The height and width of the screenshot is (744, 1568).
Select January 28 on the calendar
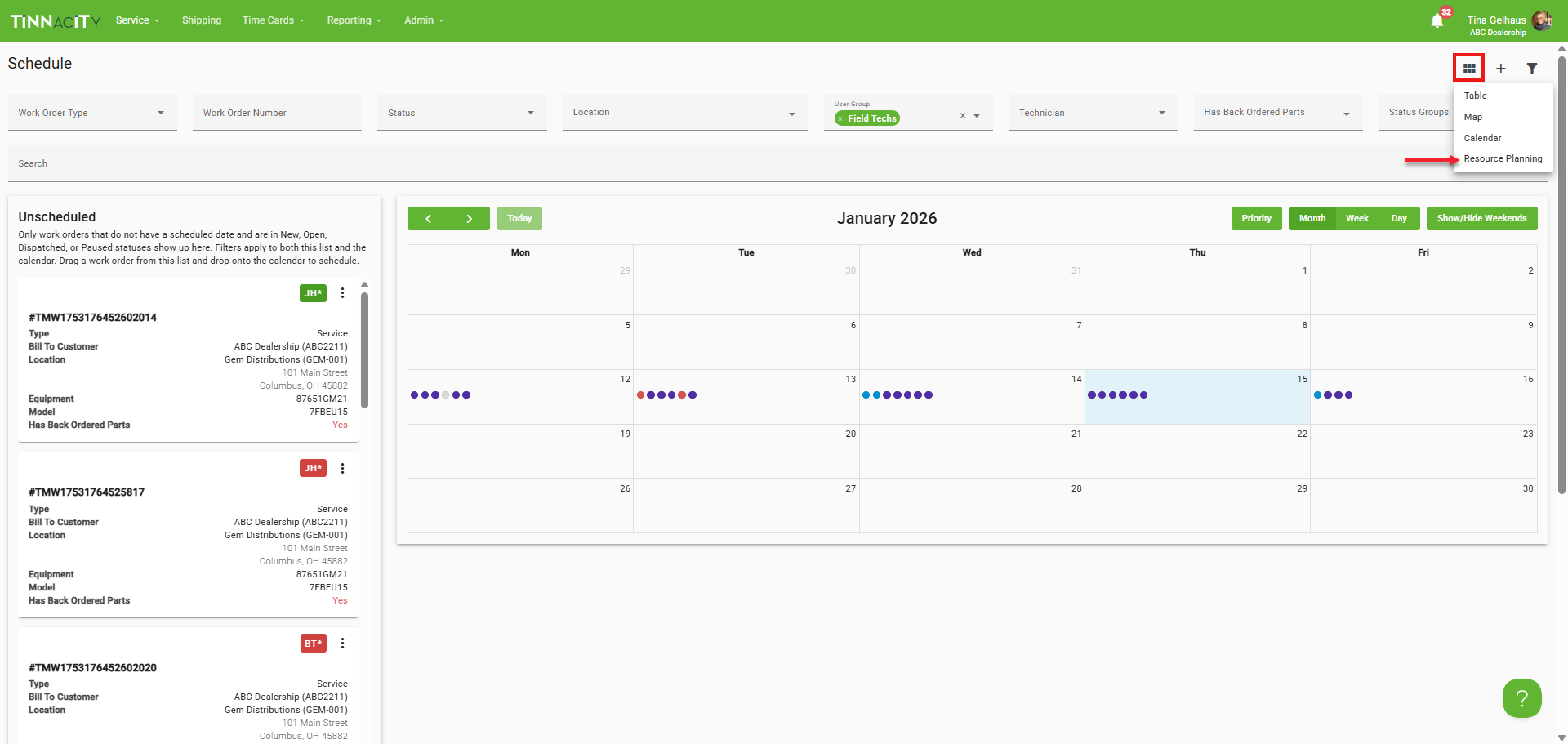point(972,506)
